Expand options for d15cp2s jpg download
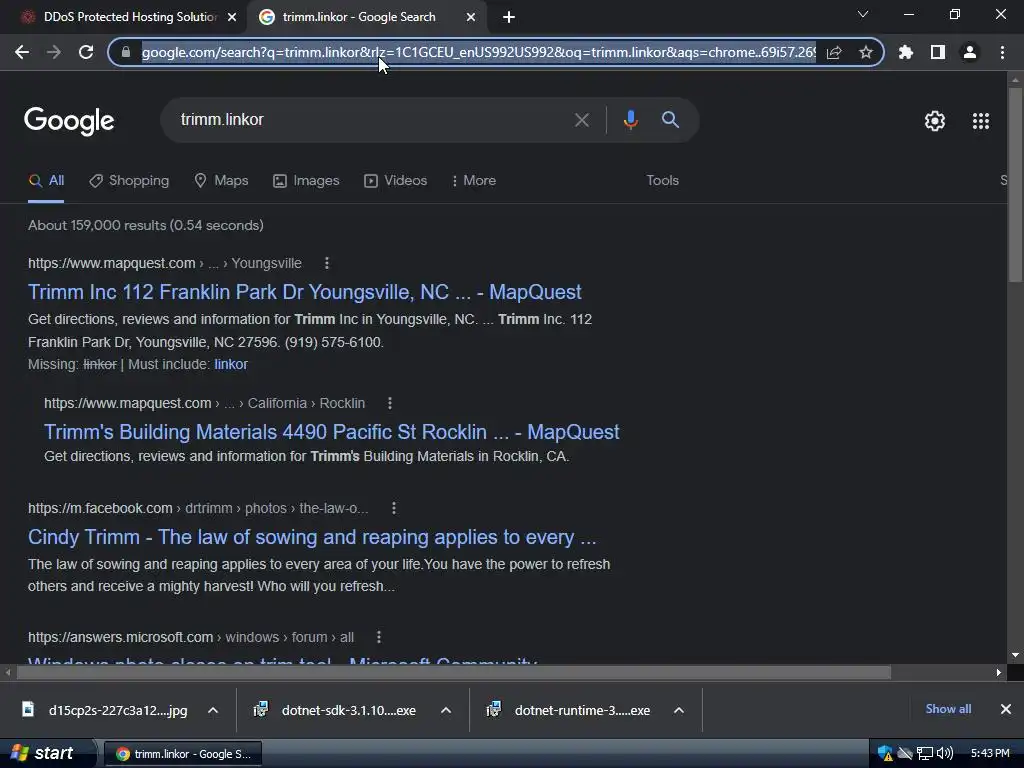The width and height of the screenshot is (1024, 768). tap(213, 711)
